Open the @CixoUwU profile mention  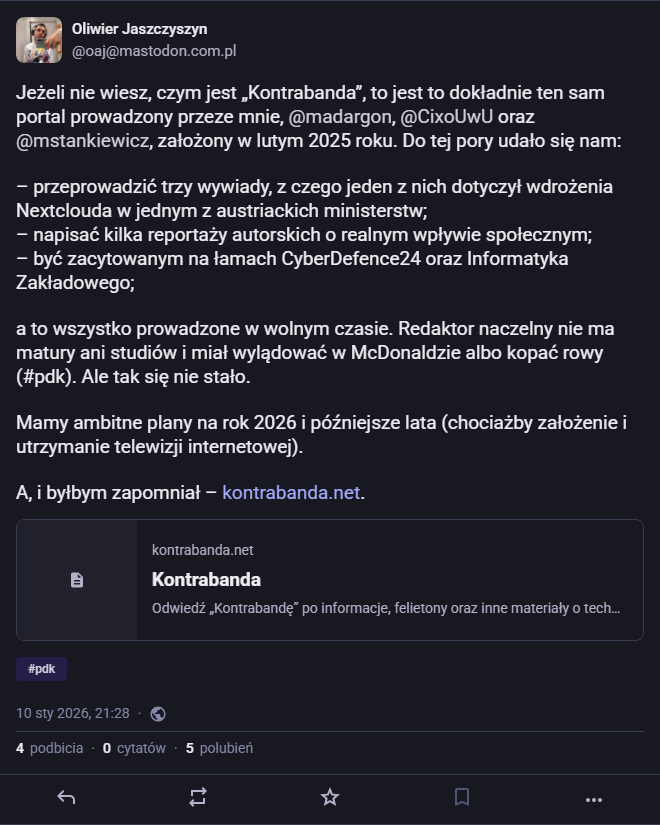click(447, 116)
